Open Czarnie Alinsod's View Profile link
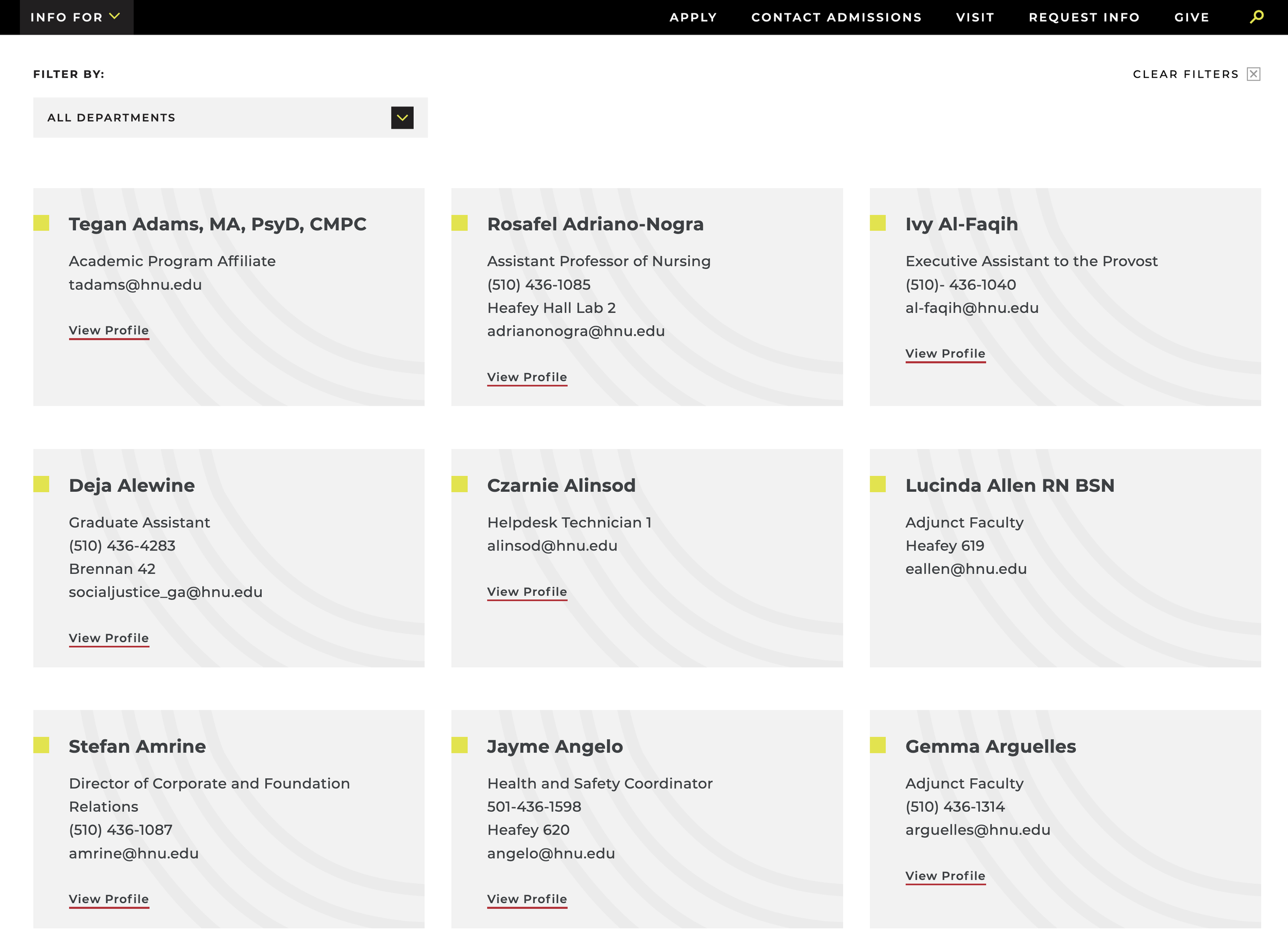This screenshot has width=1288, height=951. [x=527, y=592]
